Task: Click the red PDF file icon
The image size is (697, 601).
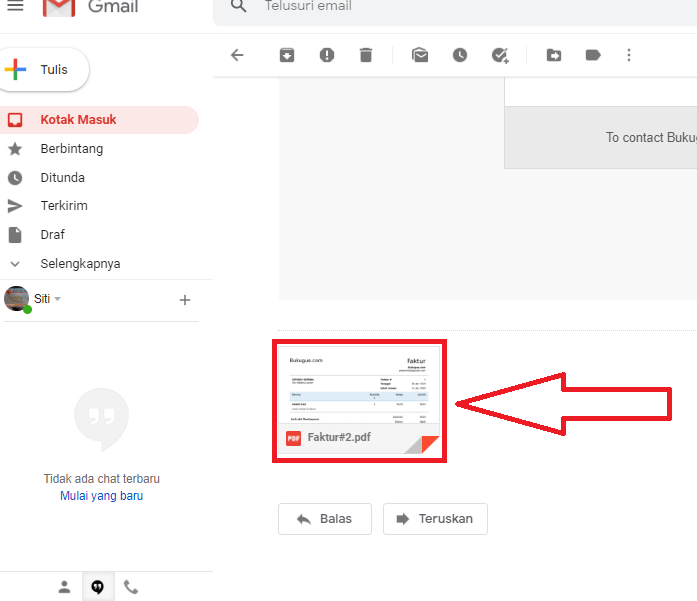Action: [x=293, y=438]
